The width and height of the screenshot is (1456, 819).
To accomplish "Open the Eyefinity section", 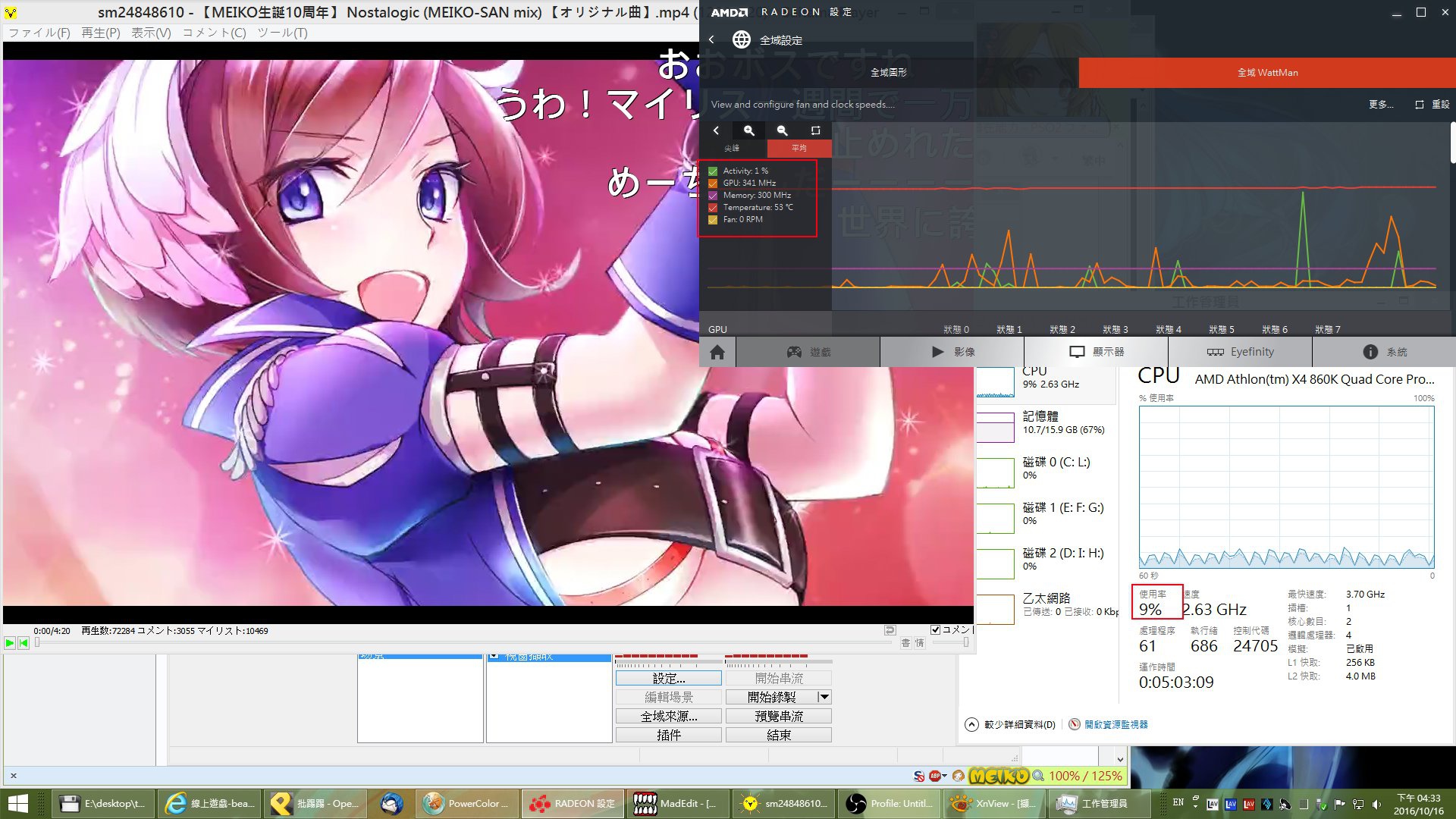I will [x=1240, y=352].
